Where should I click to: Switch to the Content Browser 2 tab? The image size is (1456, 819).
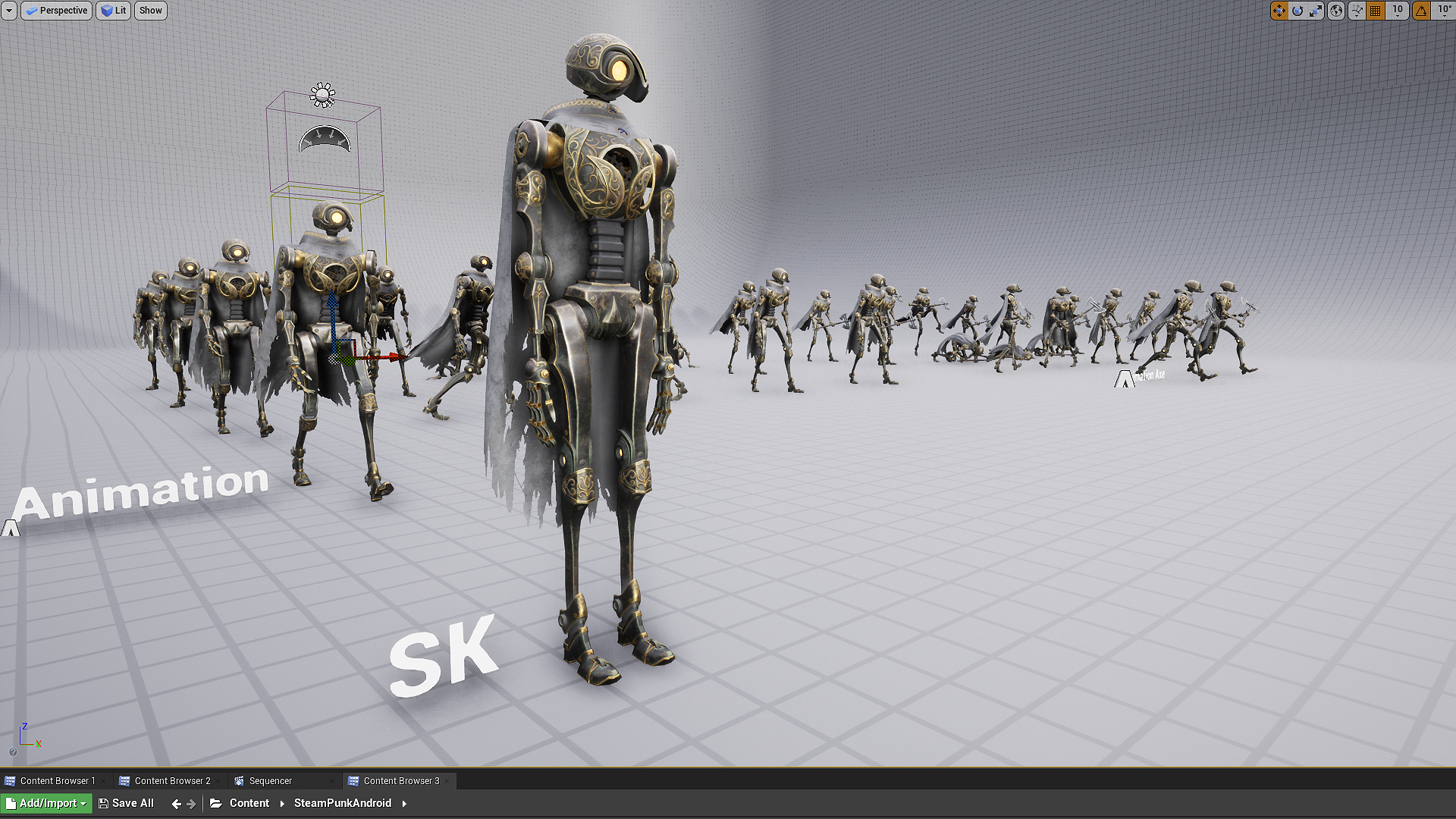click(x=172, y=781)
